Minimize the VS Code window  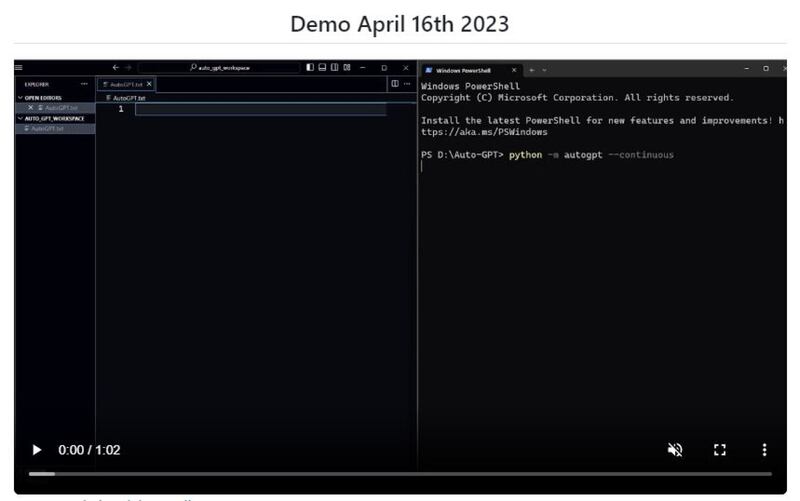pos(363,67)
